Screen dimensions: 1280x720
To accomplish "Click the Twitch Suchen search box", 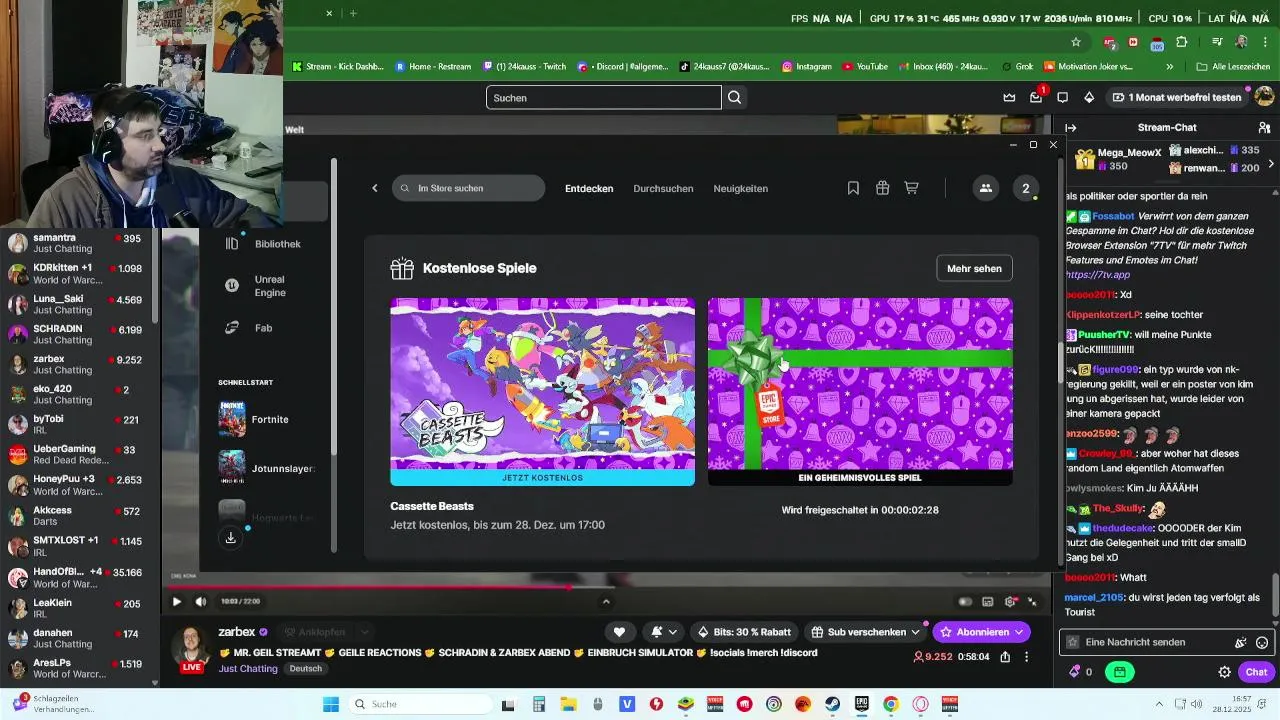I will pyautogui.click(x=603, y=97).
